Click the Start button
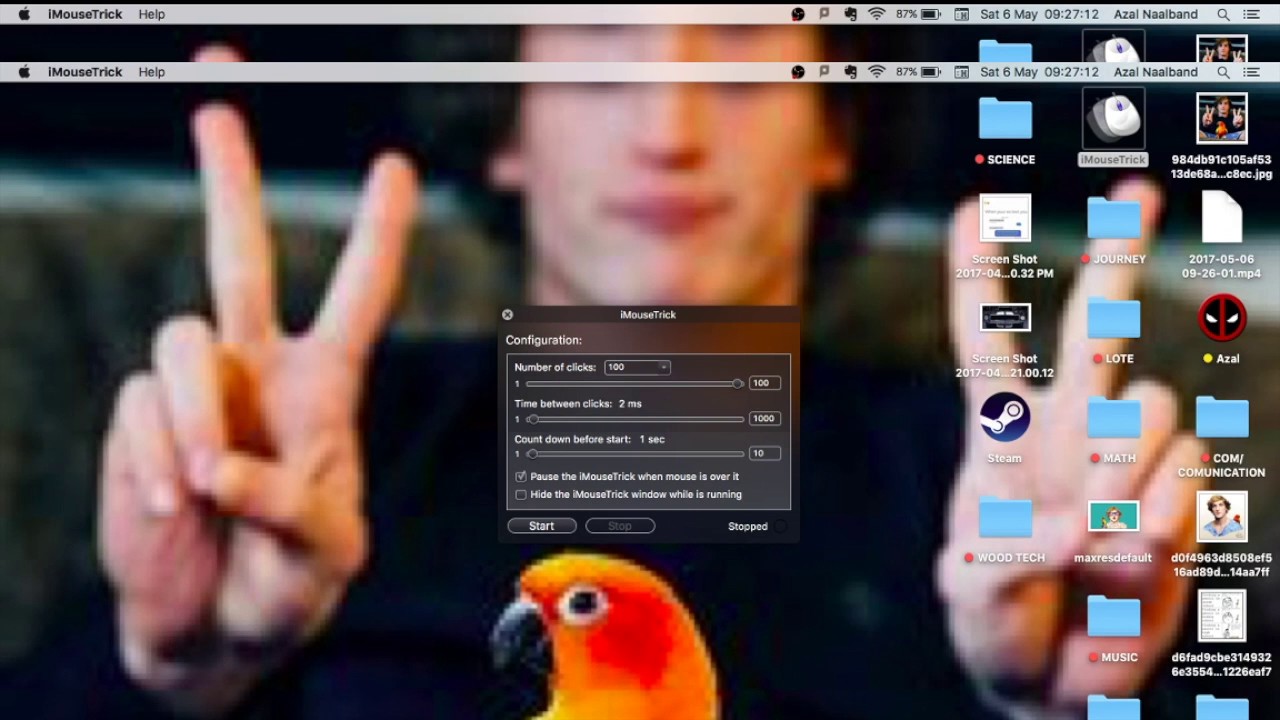Viewport: 1280px width, 720px height. [x=542, y=526]
